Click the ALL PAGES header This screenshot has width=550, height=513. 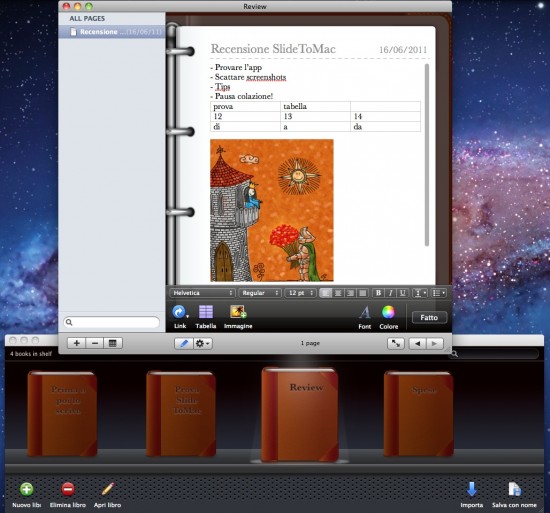pos(87,18)
